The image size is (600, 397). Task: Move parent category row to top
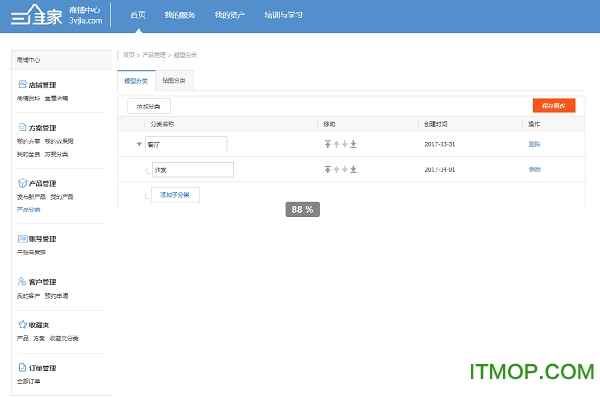(x=328, y=144)
